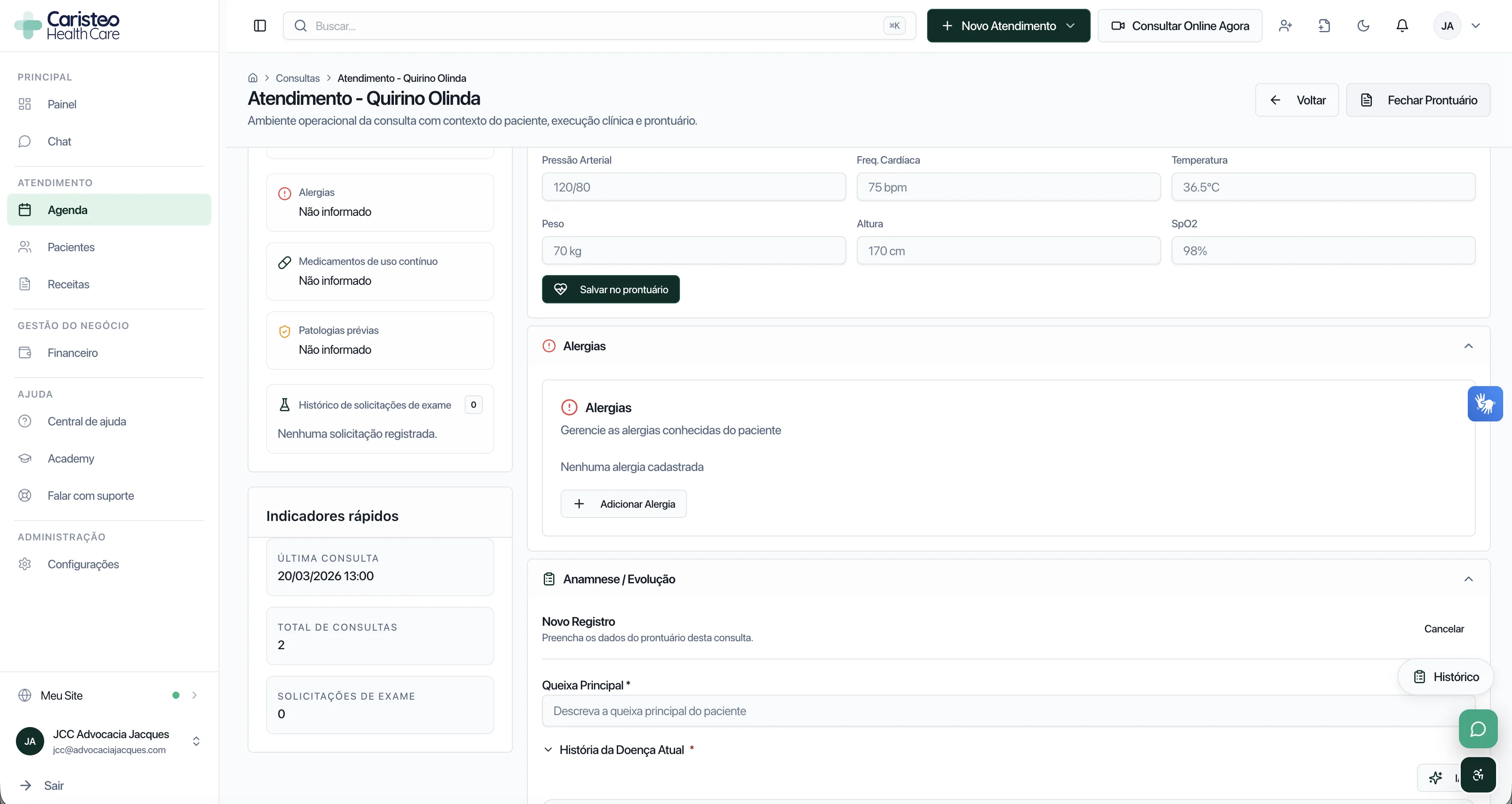Open Central de ajuda

point(109,421)
